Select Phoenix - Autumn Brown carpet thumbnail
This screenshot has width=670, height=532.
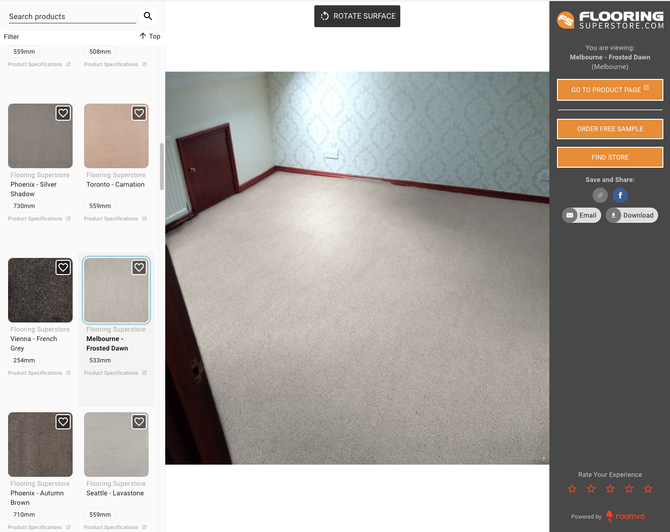[x=40, y=444]
